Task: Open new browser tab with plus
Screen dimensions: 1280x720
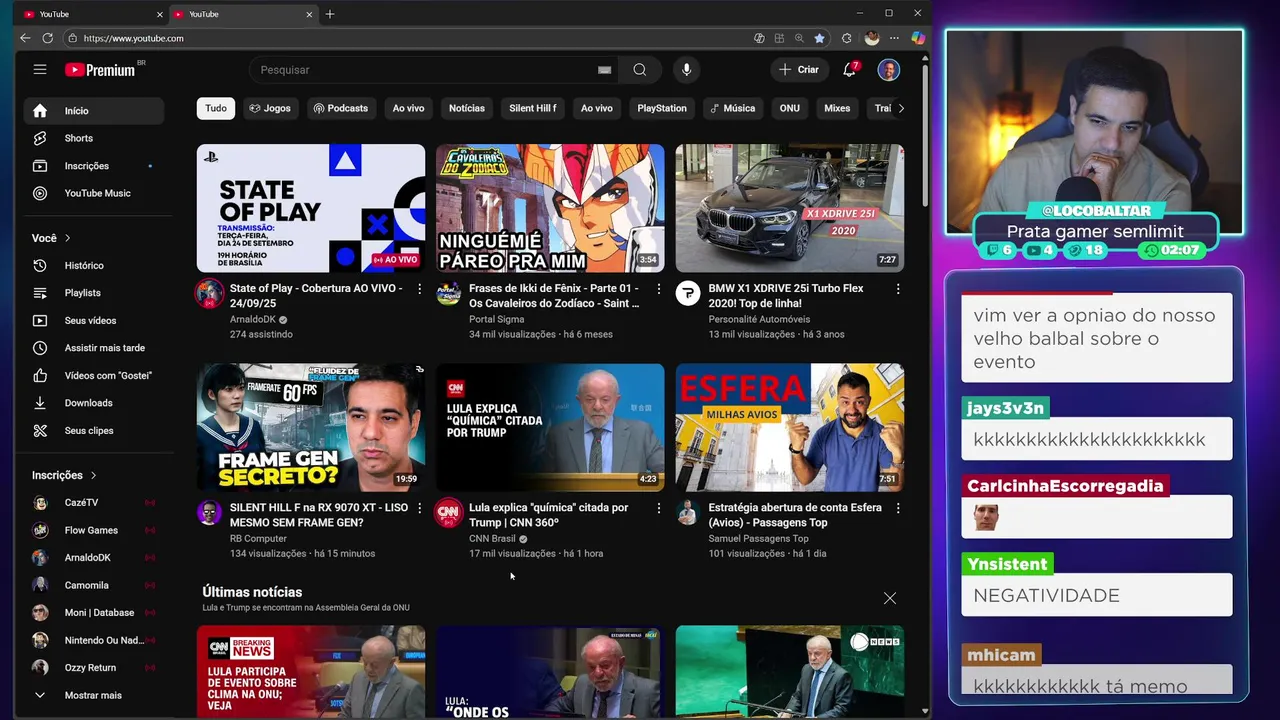Action: (x=330, y=14)
